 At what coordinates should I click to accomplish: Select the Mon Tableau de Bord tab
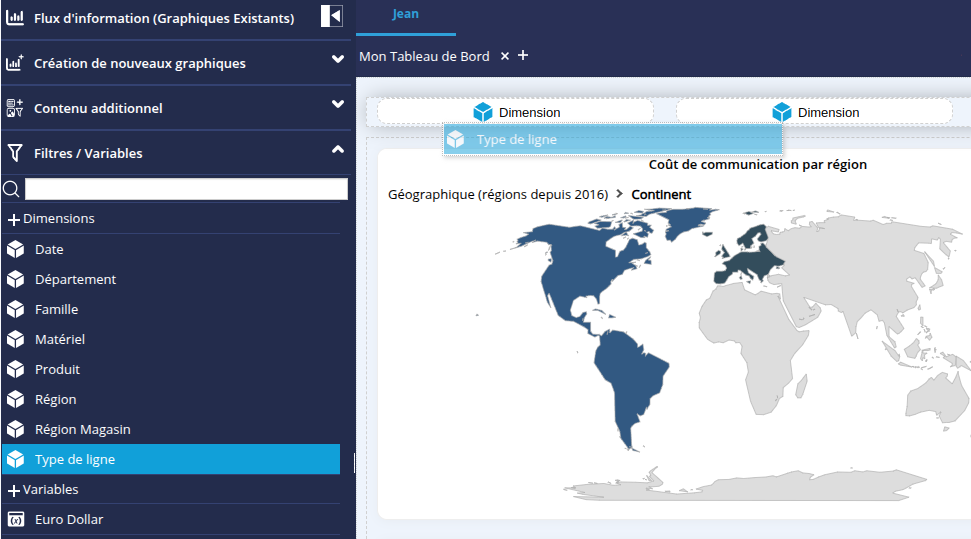tap(424, 56)
